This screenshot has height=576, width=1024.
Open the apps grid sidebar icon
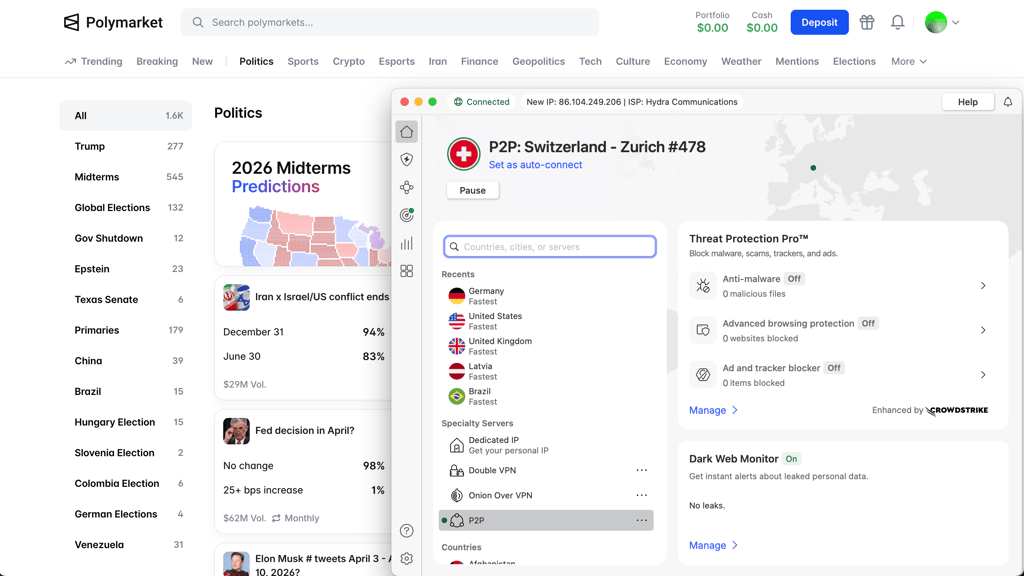click(x=406, y=271)
